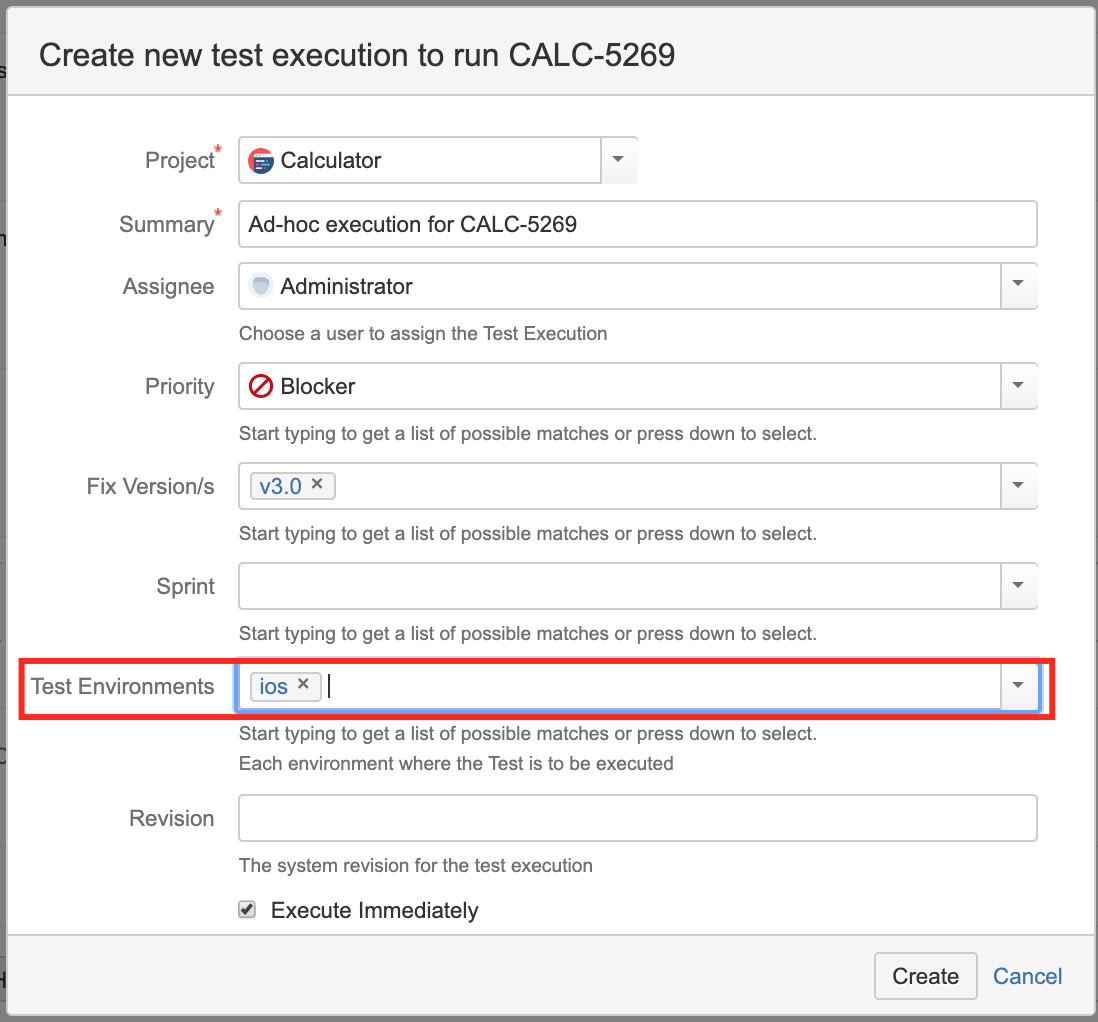Uncheck Execute Immediately checkbox
The height and width of the screenshot is (1022, 1098).
[246, 909]
